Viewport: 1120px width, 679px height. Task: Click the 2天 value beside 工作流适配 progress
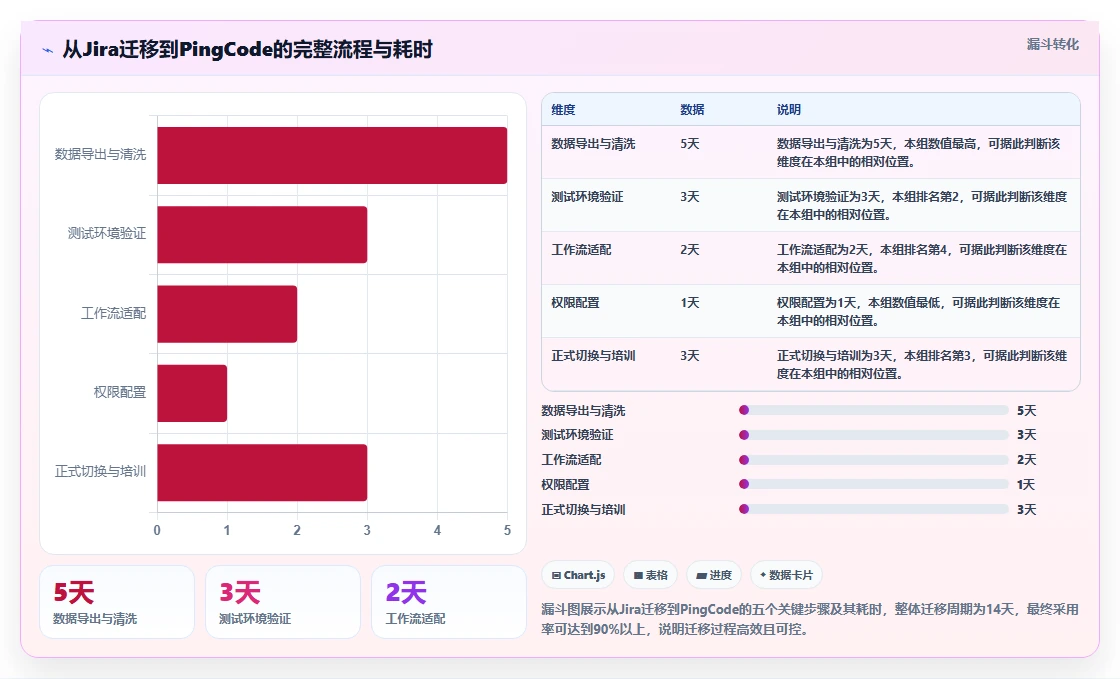[x=1026, y=460]
